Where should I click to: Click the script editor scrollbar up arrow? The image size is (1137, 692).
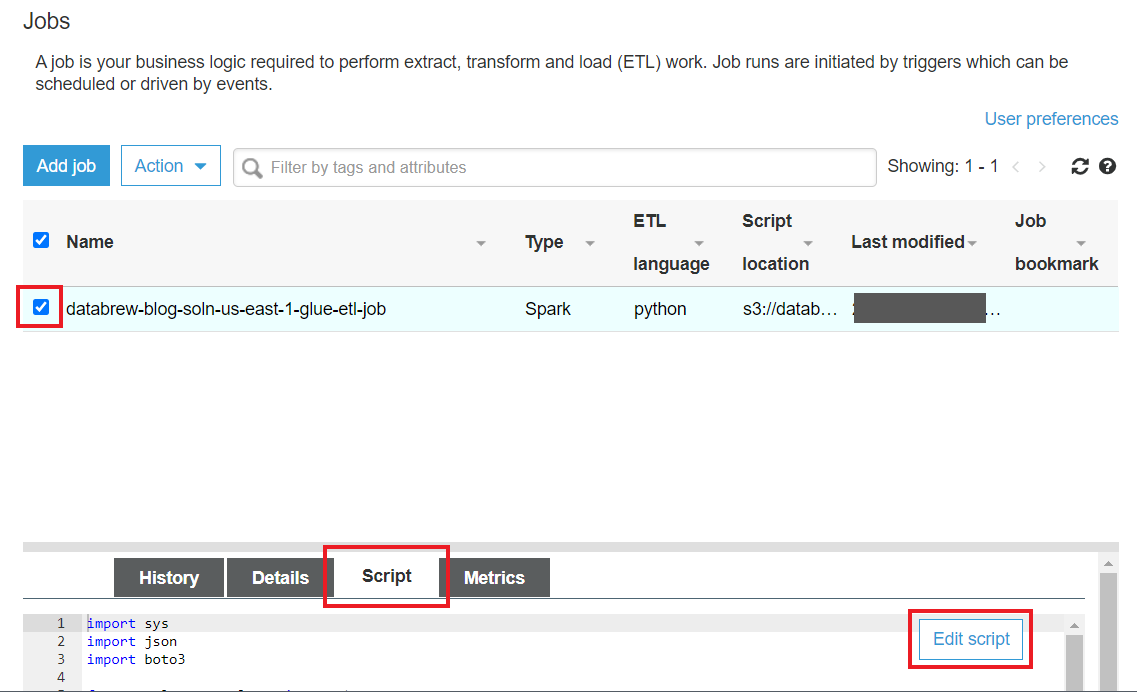click(x=1075, y=625)
